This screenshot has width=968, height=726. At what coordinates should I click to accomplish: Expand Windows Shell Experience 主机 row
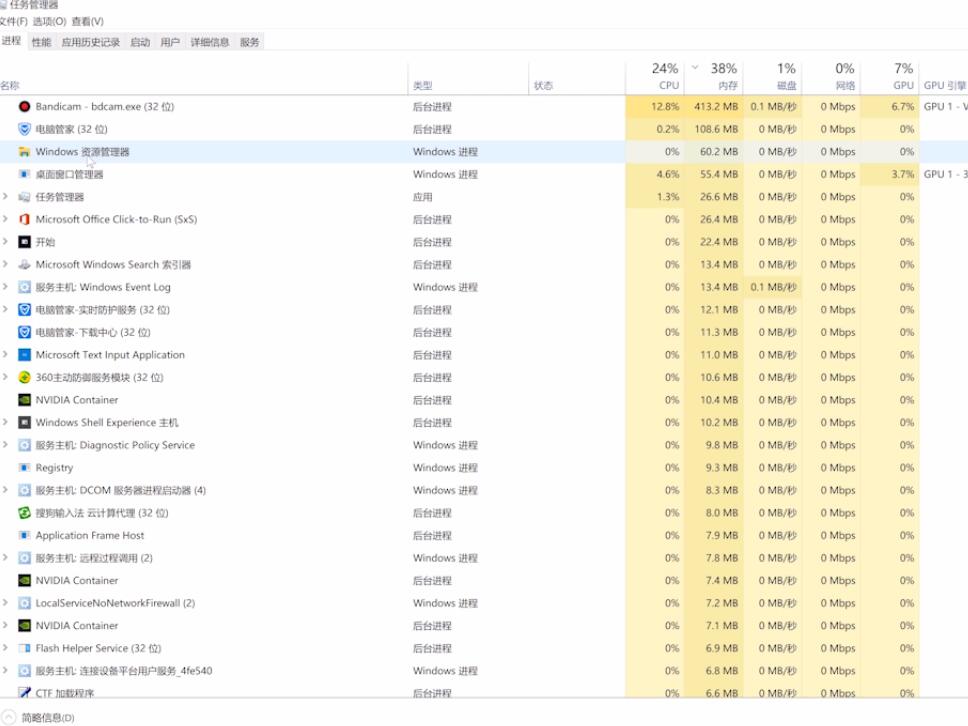pos(6,422)
